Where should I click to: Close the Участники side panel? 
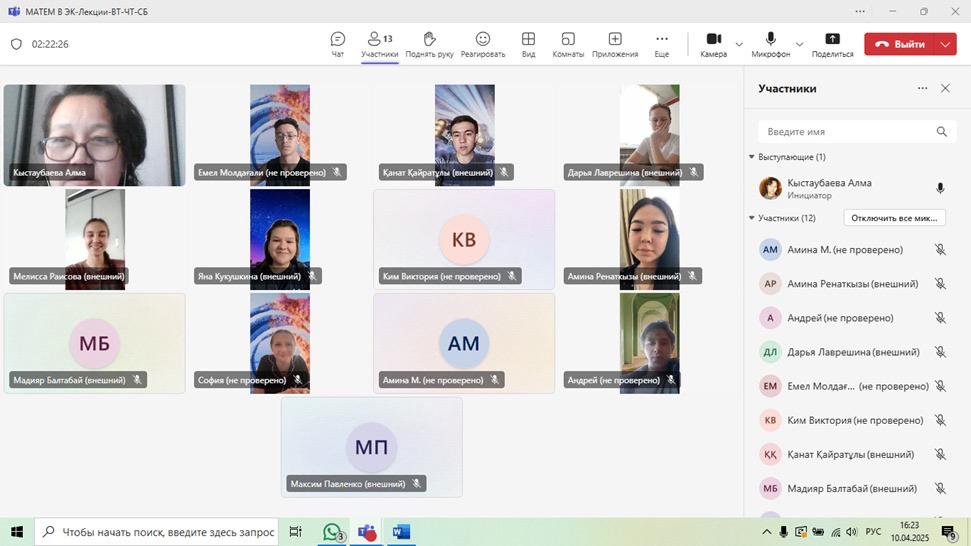click(945, 88)
